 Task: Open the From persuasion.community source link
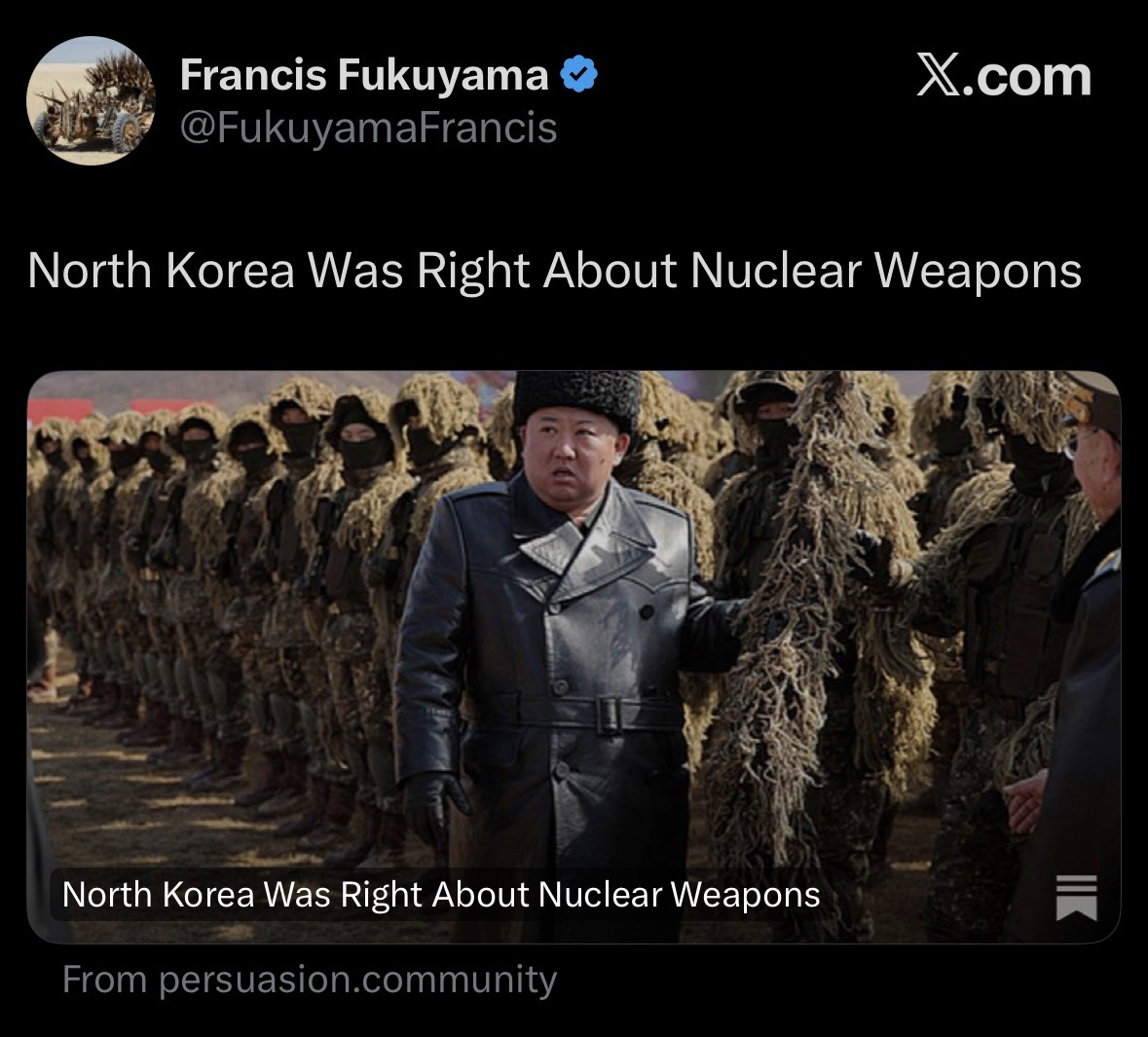pos(310,980)
